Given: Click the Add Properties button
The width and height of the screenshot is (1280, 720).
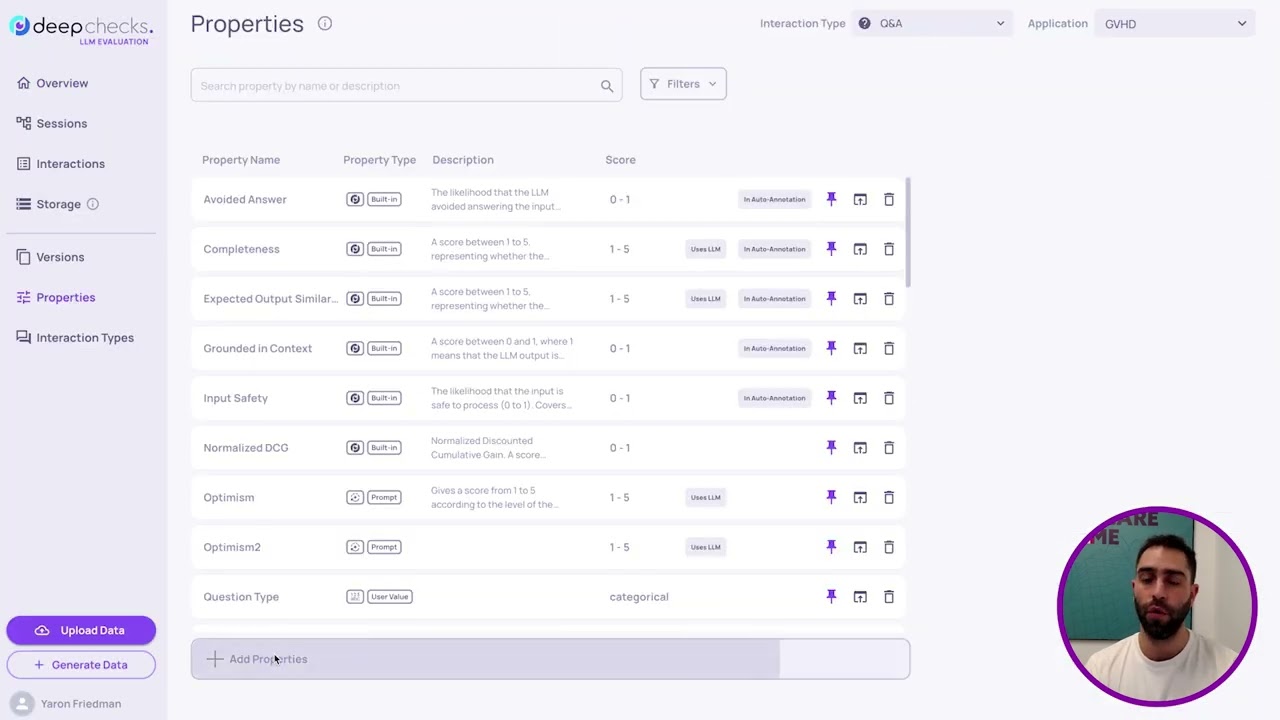Looking at the screenshot, I should [x=550, y=659].
